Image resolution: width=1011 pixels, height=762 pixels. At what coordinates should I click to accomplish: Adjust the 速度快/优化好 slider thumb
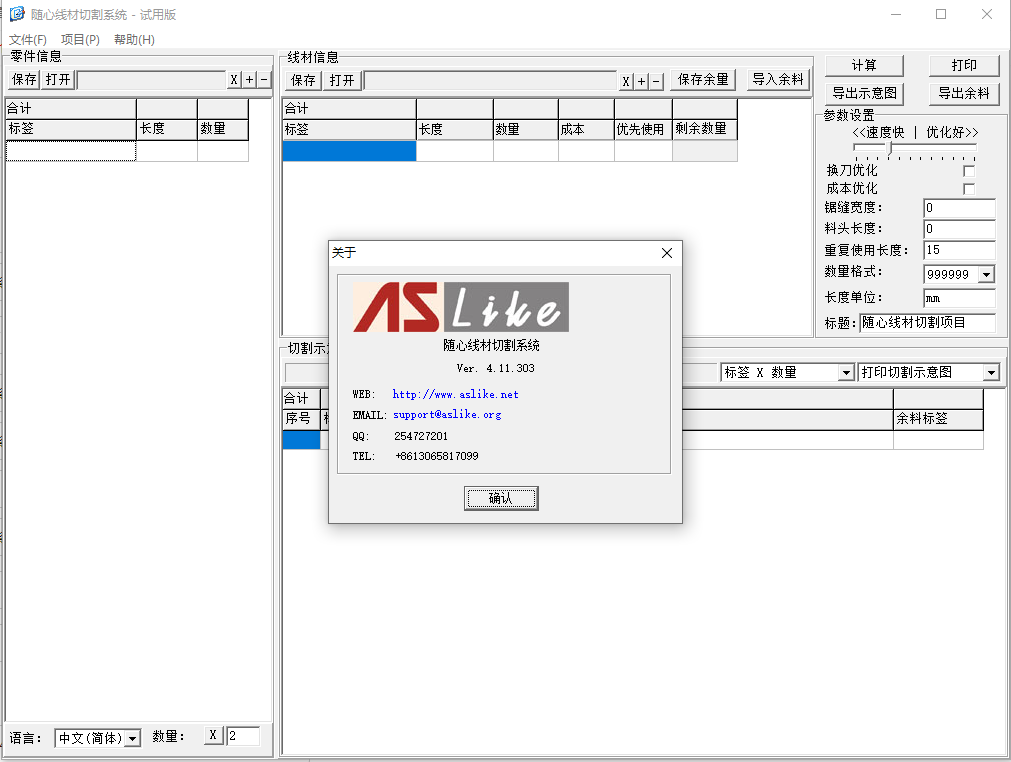890,148
